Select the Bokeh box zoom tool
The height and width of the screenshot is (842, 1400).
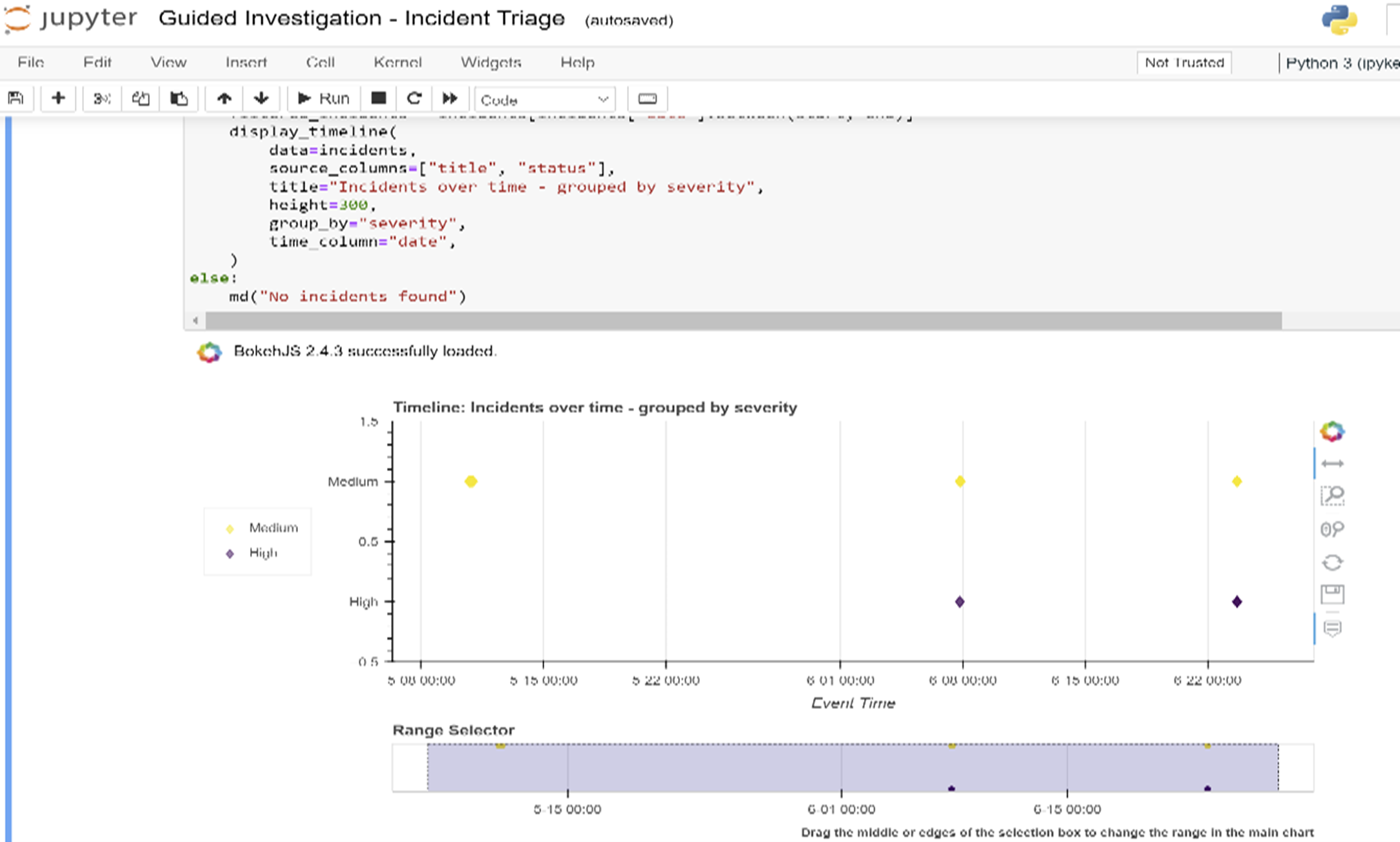click(1333, 495)
